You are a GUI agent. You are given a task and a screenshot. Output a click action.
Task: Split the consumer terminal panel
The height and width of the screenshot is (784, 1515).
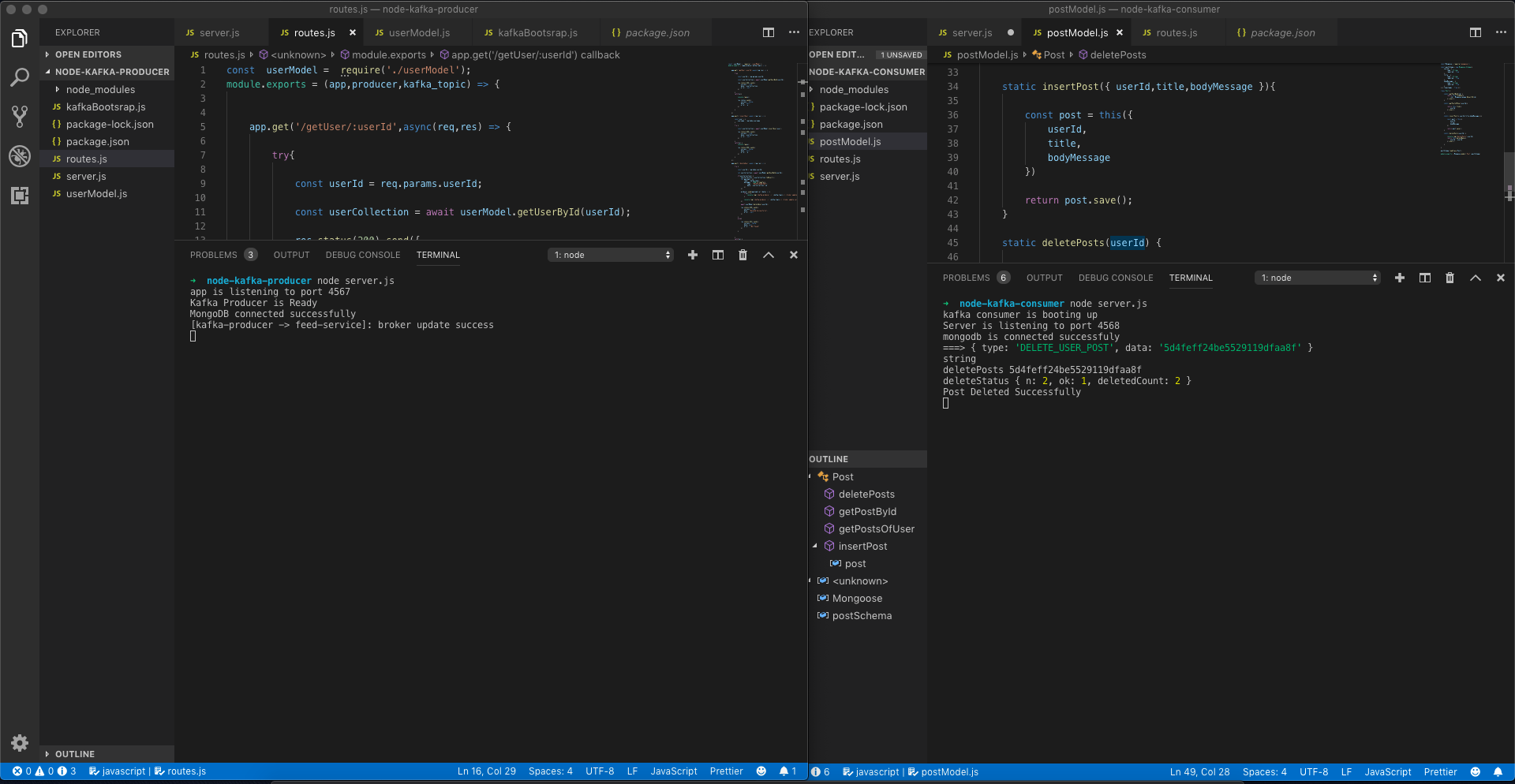coord(1424,278)
